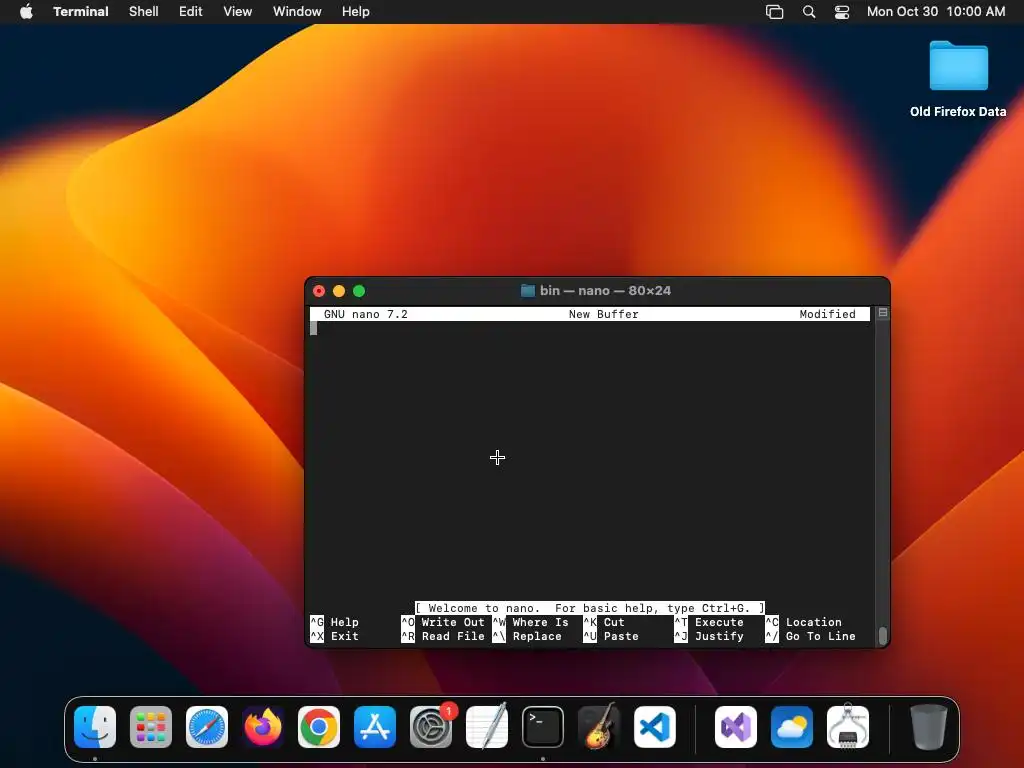Zoom the Terminal window with green button

359,291
